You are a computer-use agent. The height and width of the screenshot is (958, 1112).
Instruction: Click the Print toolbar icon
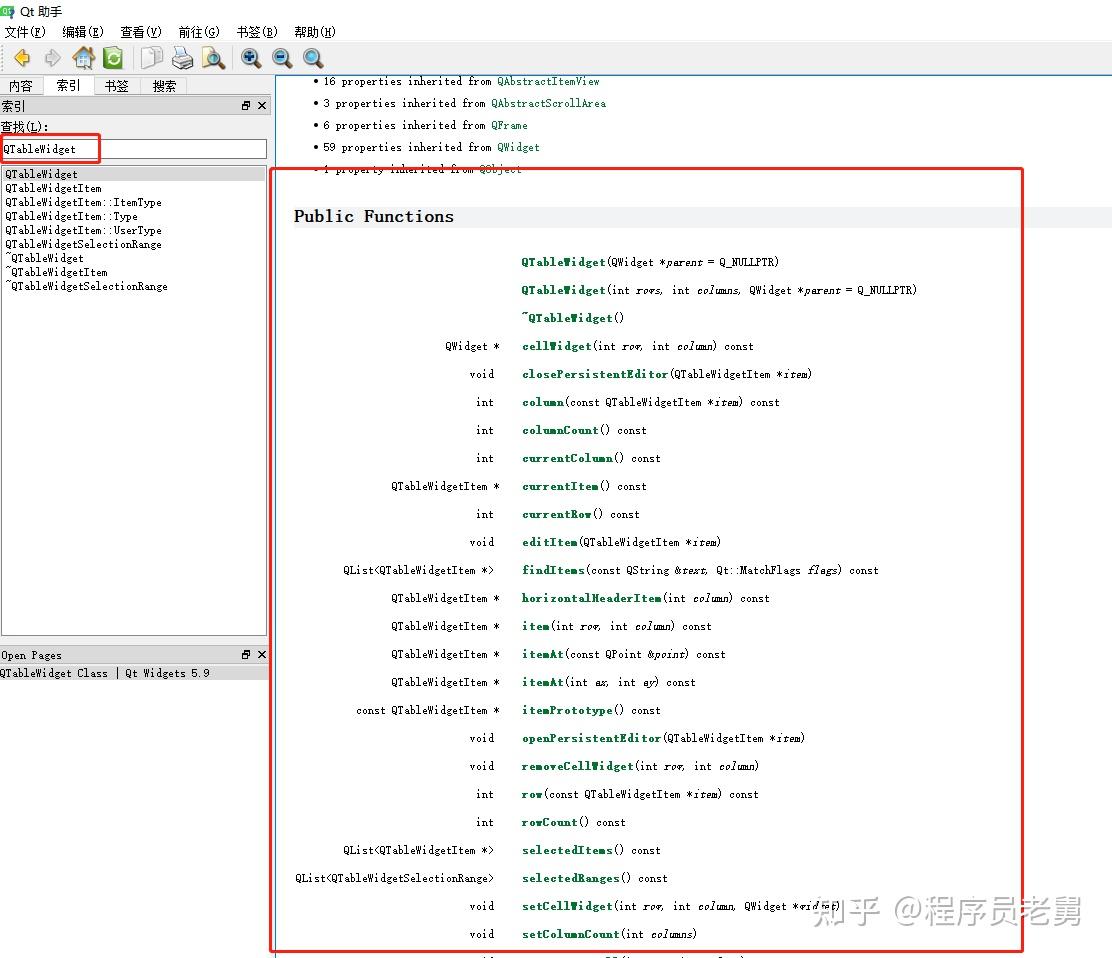182,58
